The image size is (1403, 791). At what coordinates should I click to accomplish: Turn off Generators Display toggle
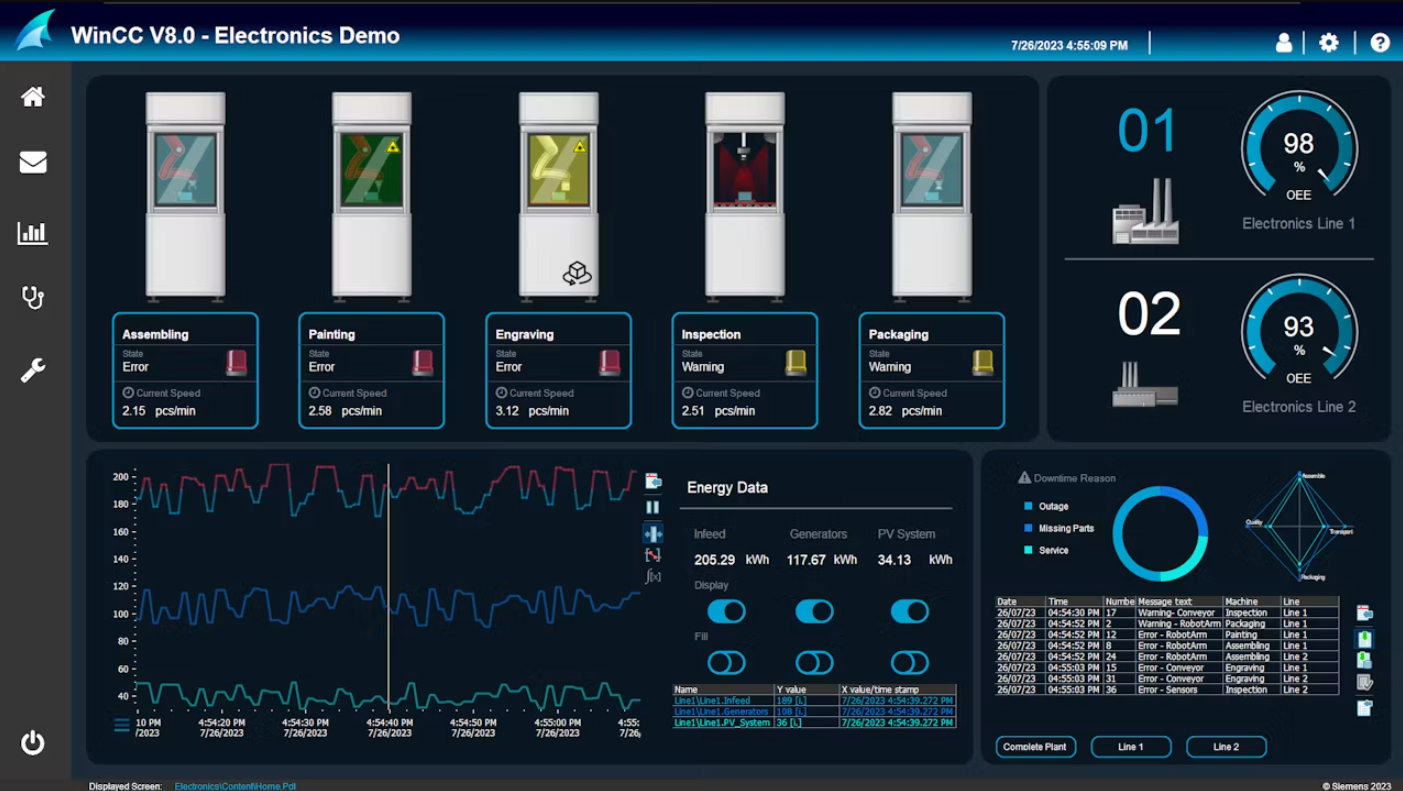[814, 611]
